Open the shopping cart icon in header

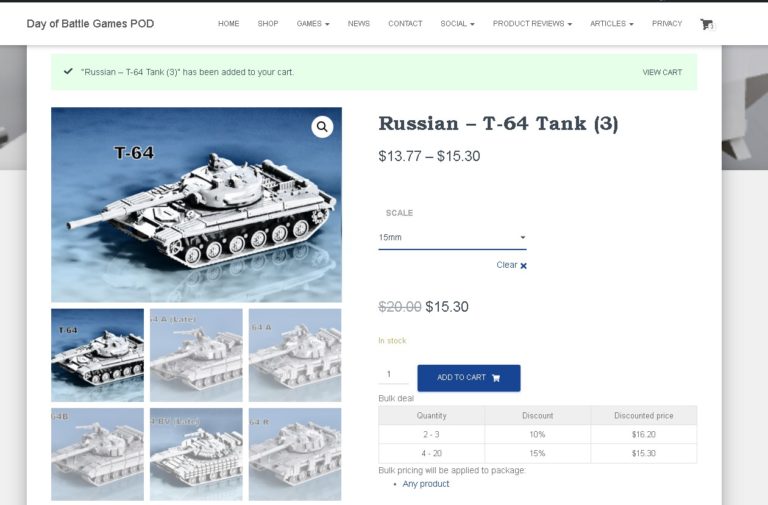click(706, 24)
